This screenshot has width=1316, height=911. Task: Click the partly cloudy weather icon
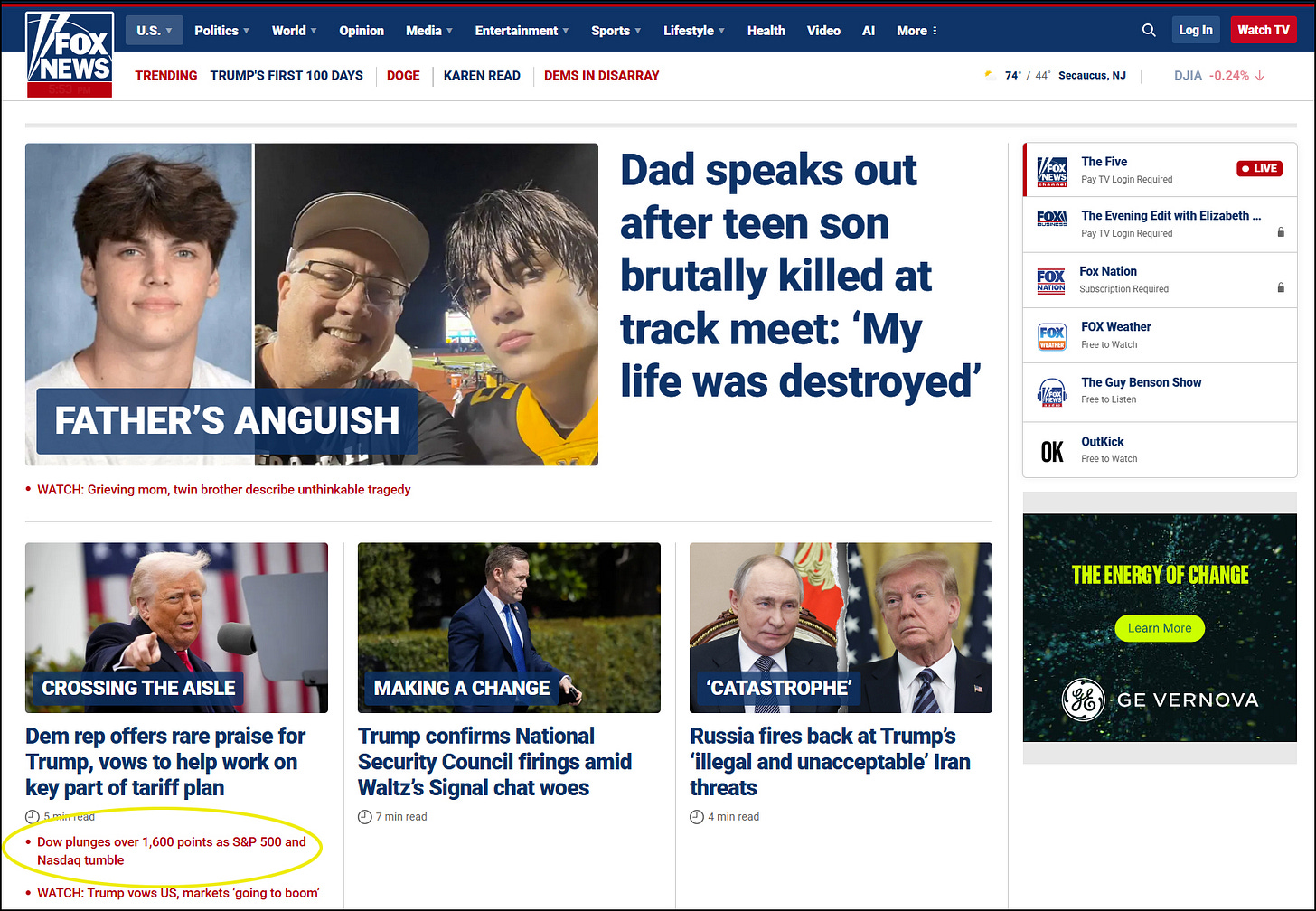click(990, 76)
